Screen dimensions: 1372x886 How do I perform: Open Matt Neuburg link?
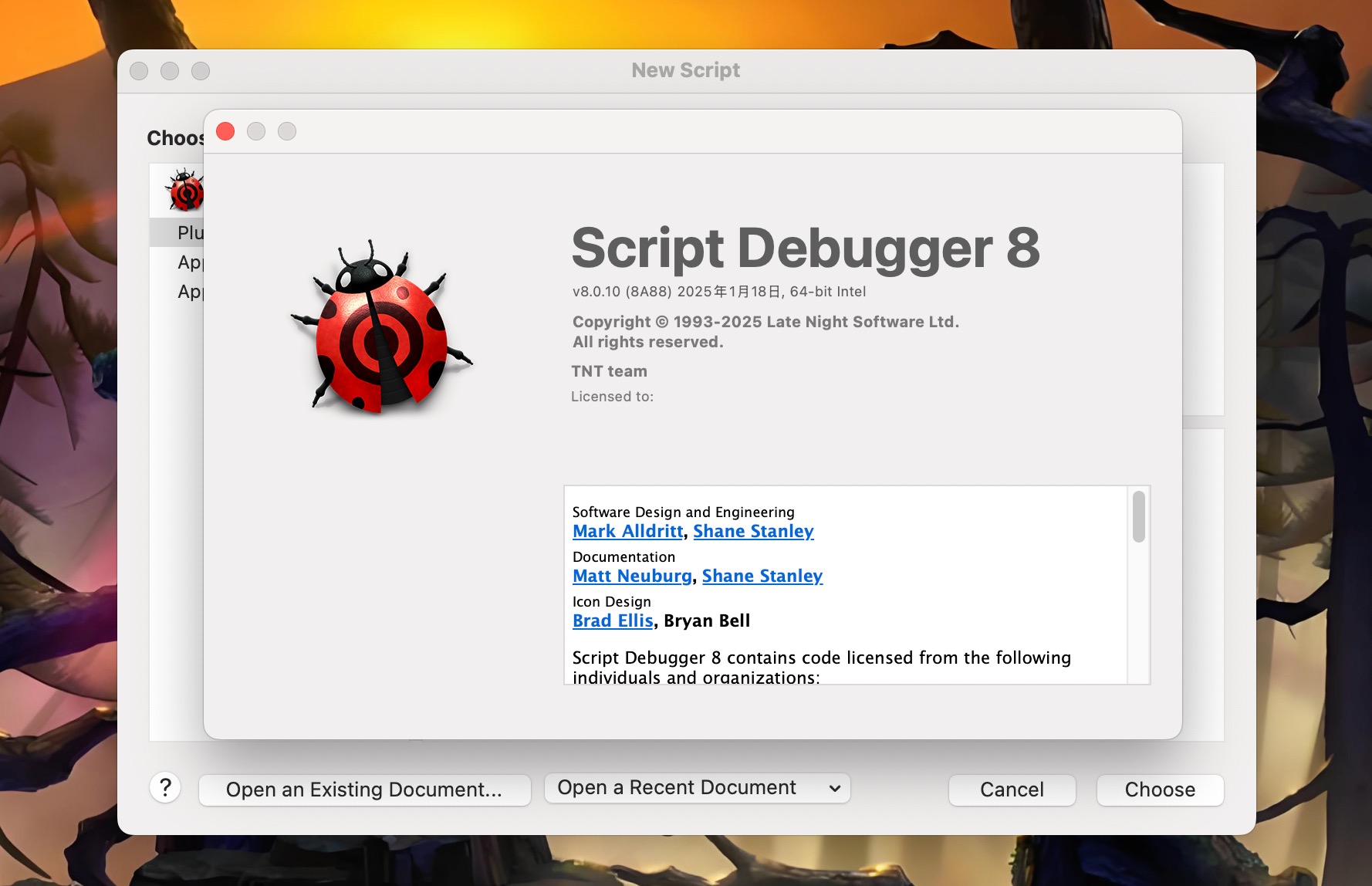[632, 576]
